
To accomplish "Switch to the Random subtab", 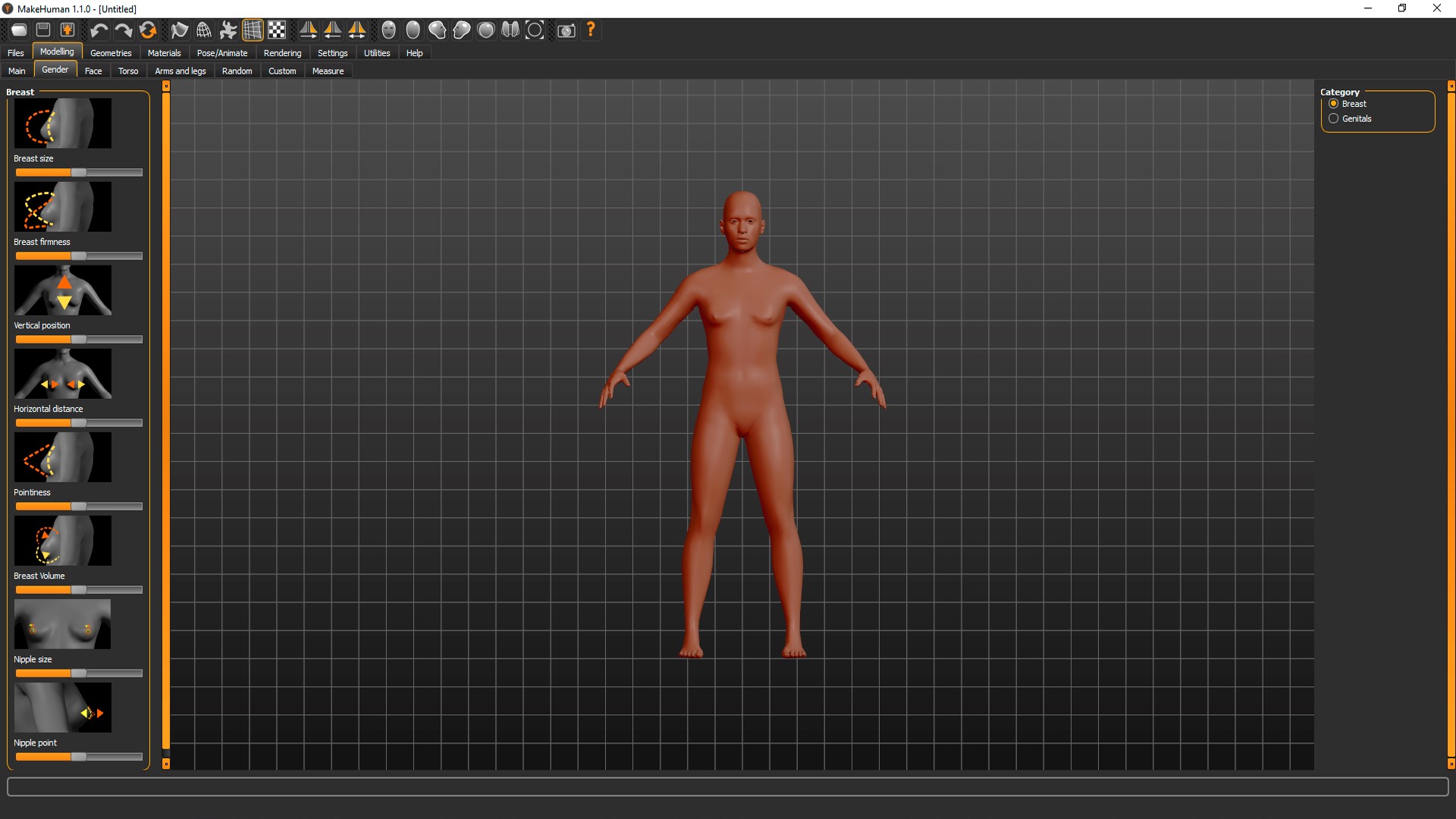I will (237, 71).
